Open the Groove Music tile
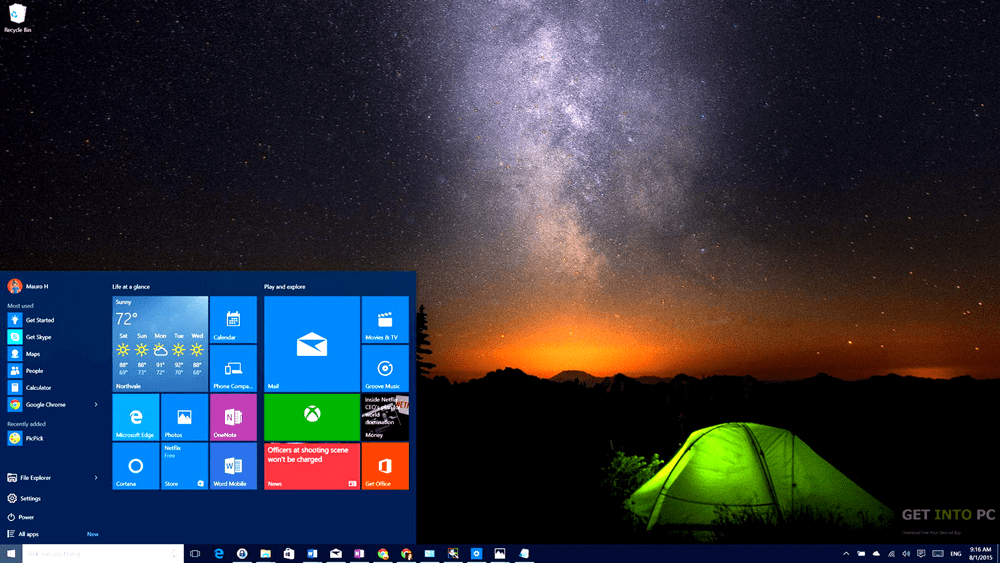The width and height of the screenshot is (1000, 563). (385, 369)
